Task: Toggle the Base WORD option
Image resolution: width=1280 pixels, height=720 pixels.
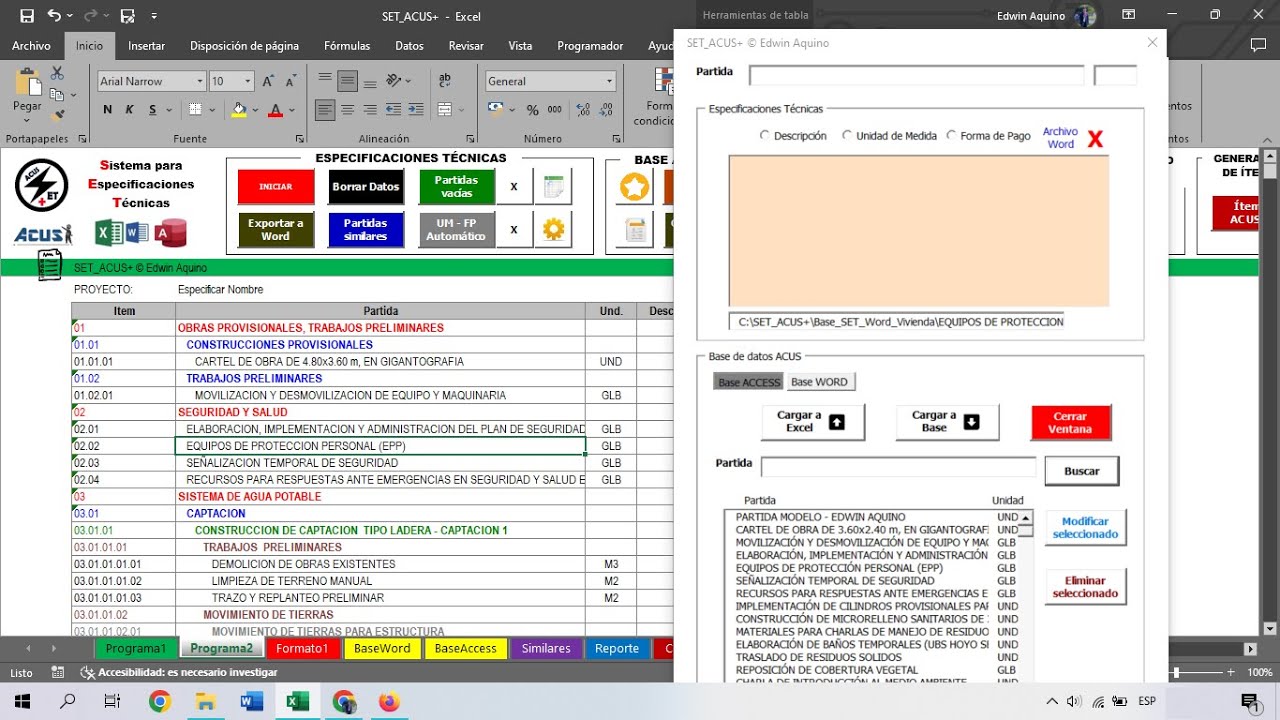Action: (819, 382)
